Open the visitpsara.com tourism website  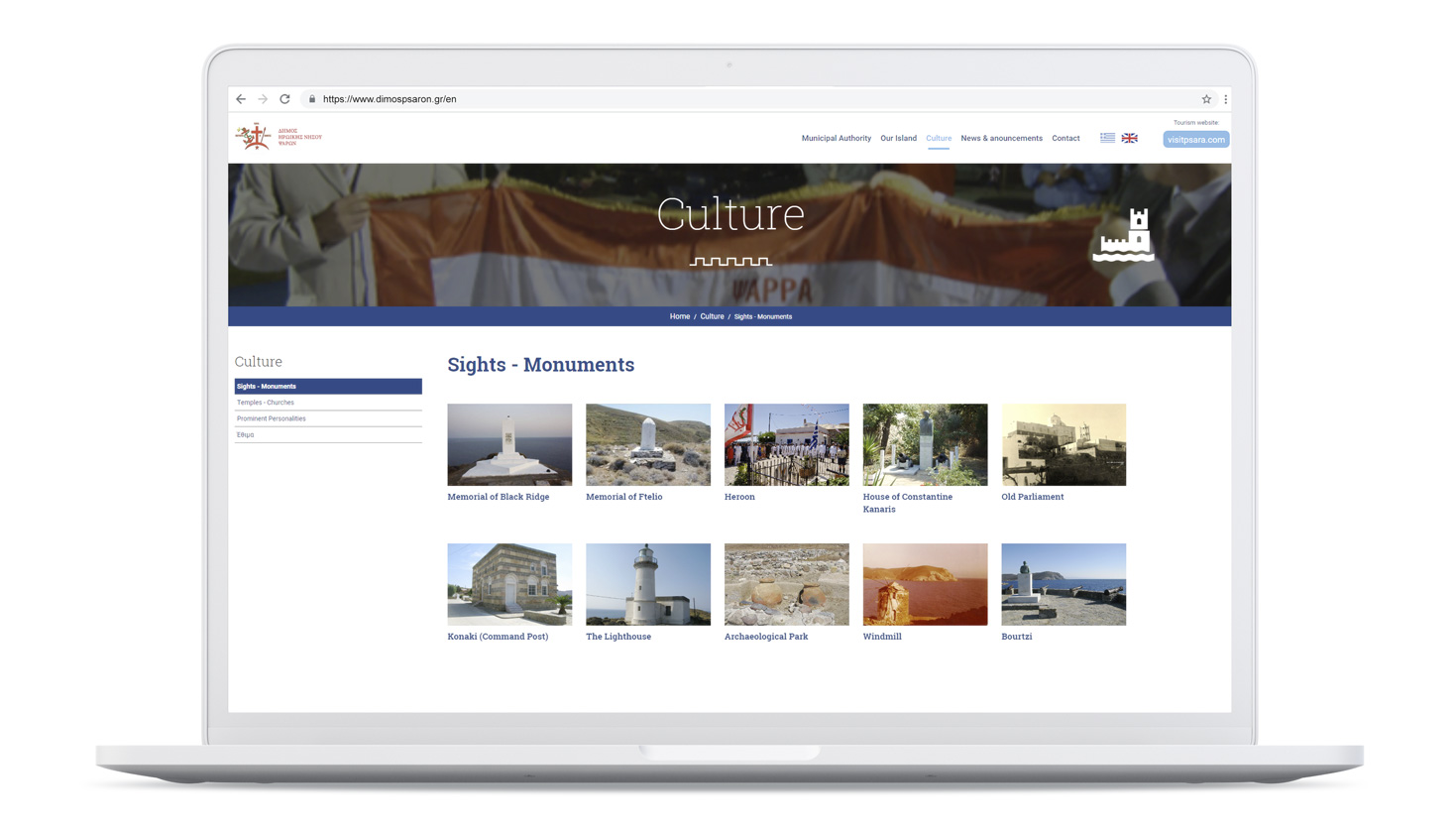pyautogui.click(x=1195, y=139)
